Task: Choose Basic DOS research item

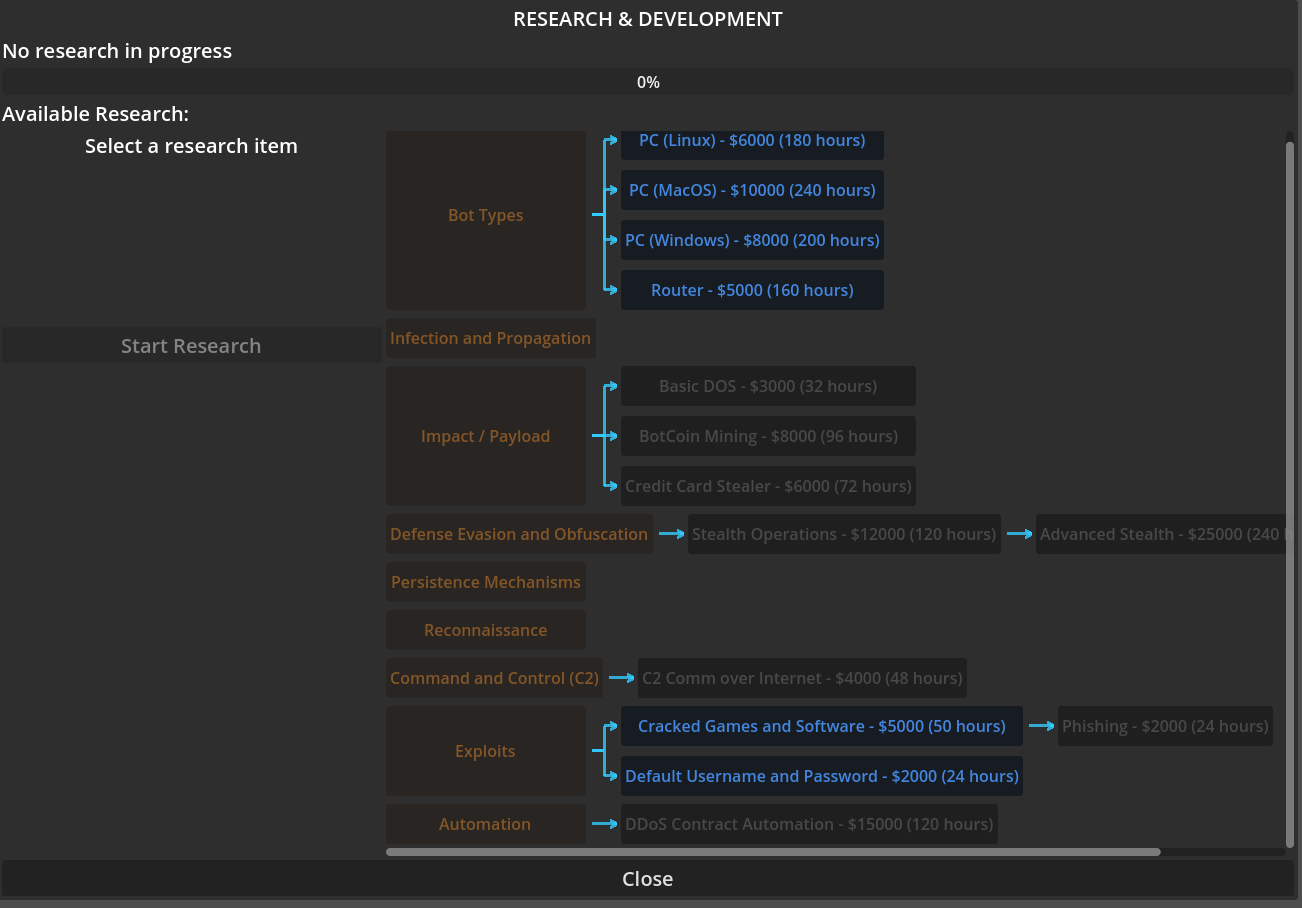Action: [x=768, y=386]
